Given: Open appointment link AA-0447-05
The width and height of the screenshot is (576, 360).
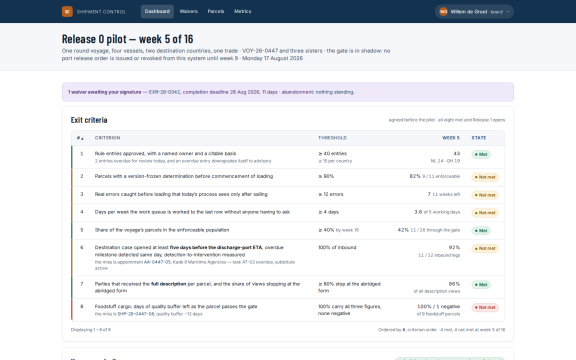Looking at the screenshot, I should [x=157, y=262].
